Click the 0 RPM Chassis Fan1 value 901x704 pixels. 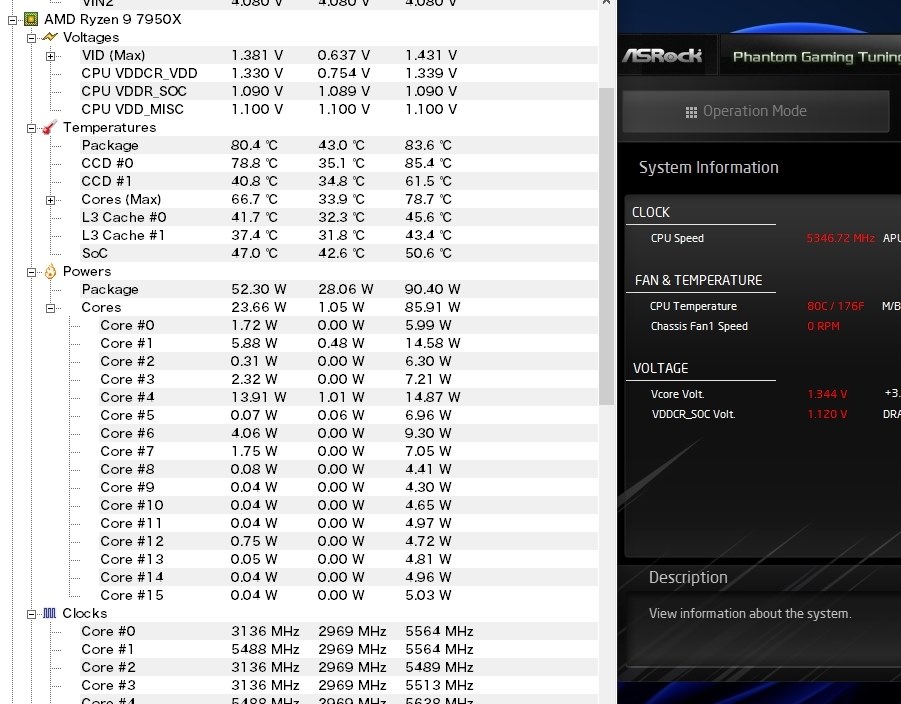coord(823,326)
